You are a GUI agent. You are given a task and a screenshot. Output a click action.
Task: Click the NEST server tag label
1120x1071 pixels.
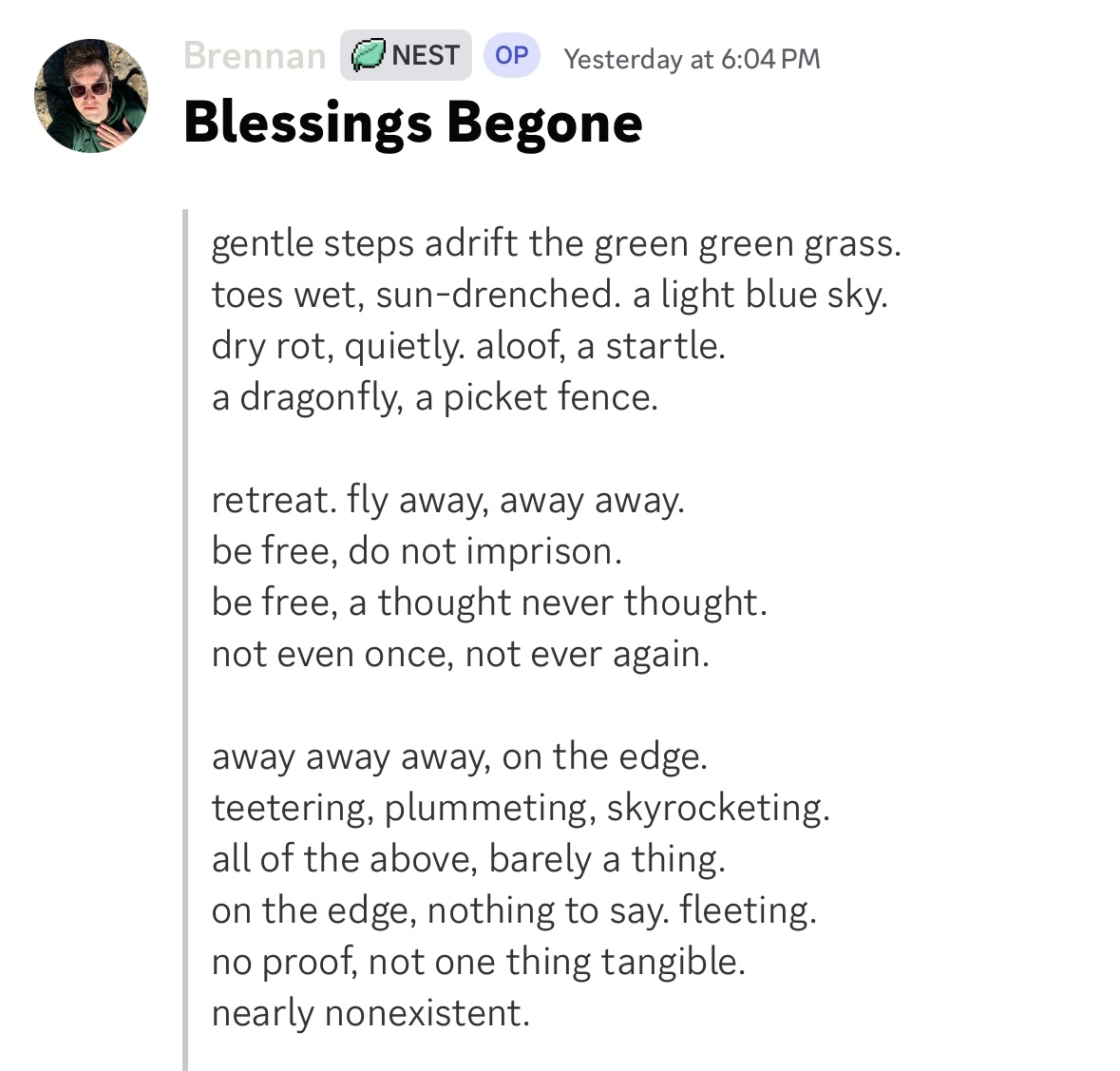click(425, 56)
